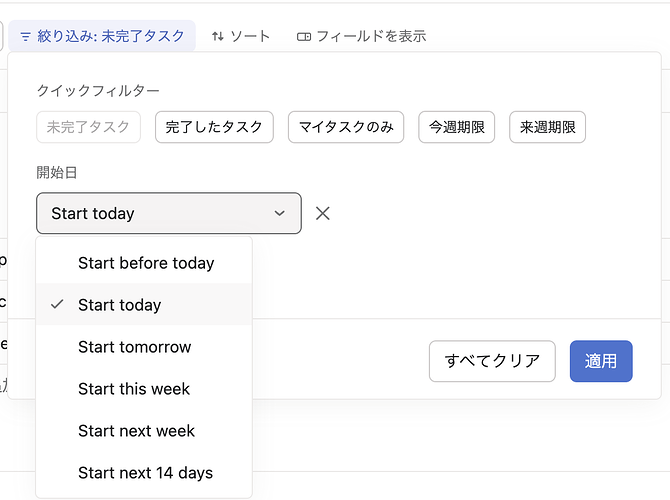Image resolution: width=670 pixels, height=500 pixels.
Task: Enable the 来週期限 quick filter
Action: pyautogui.click(x=547, y=127)
